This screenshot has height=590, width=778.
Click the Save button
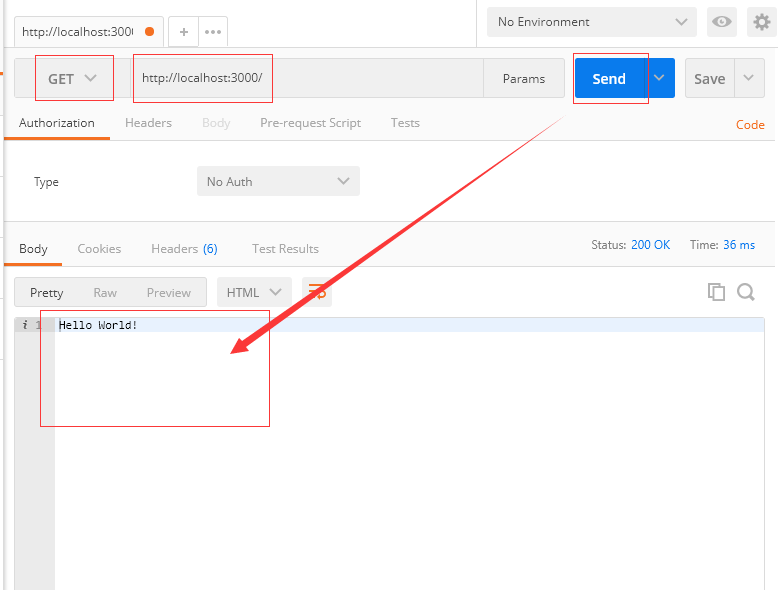[x=710, y=78]
